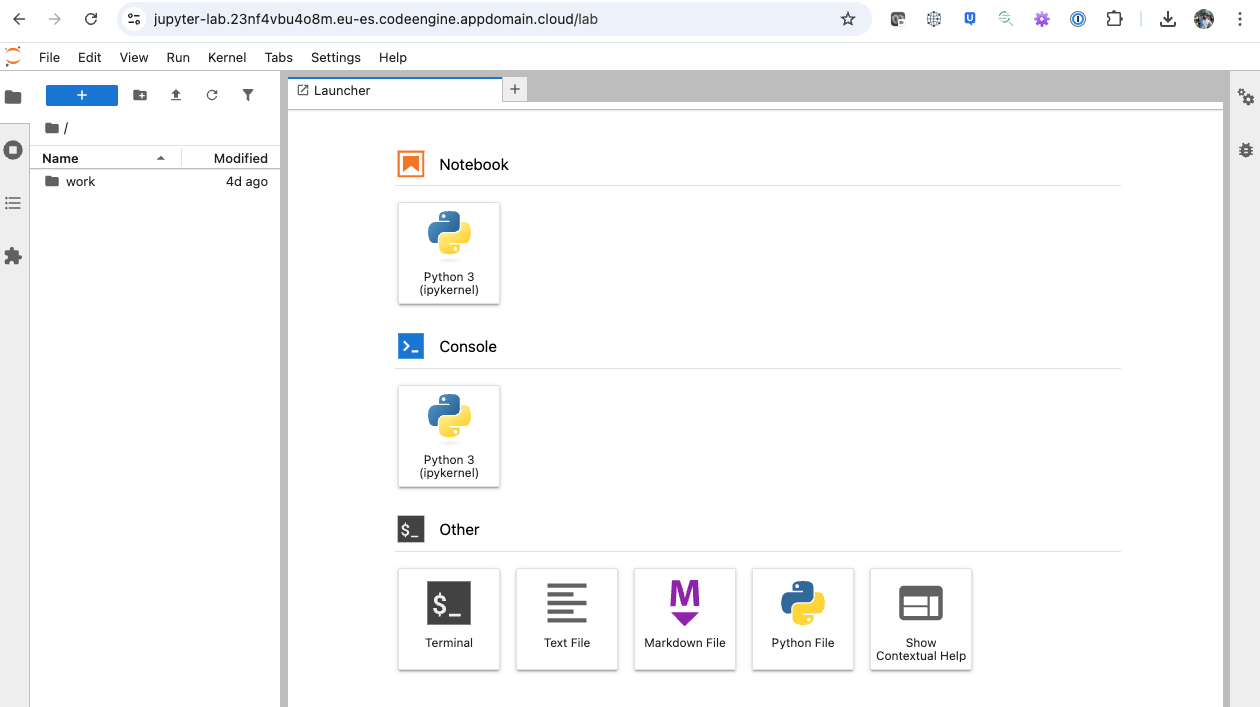Screen dimensions: 1260x707
Task: Launch a Python 3 Notebook
Action: pyautogui.click(x=449, y=253)
